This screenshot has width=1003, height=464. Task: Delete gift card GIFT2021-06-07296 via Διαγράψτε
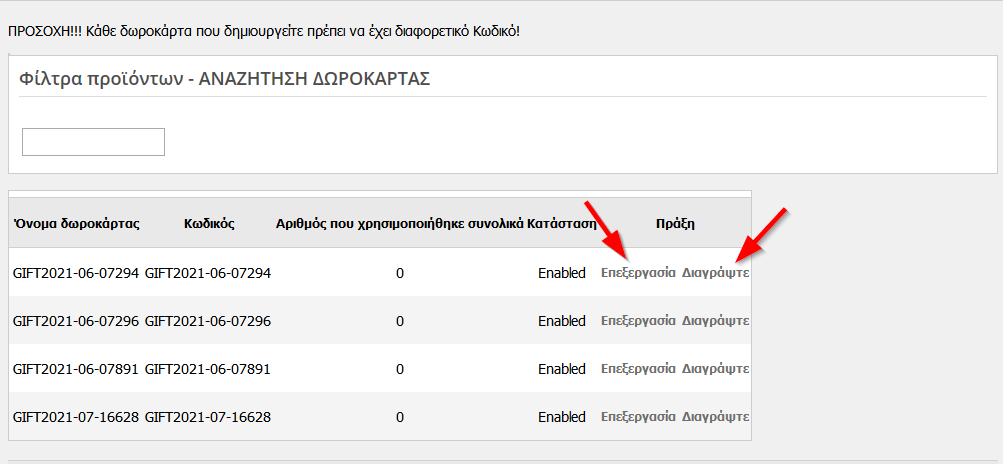(715, 321)
